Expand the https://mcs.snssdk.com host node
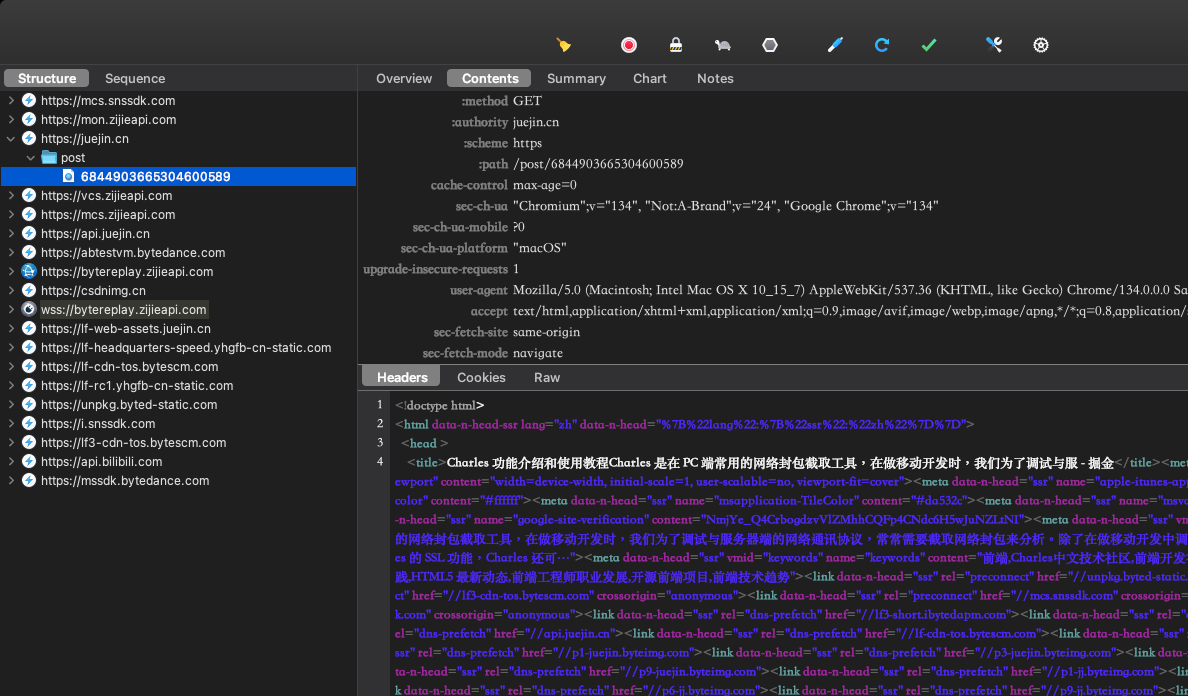The height and width of the screenshot is (696, 1188). pyautogui.click(x=11, y=100)
